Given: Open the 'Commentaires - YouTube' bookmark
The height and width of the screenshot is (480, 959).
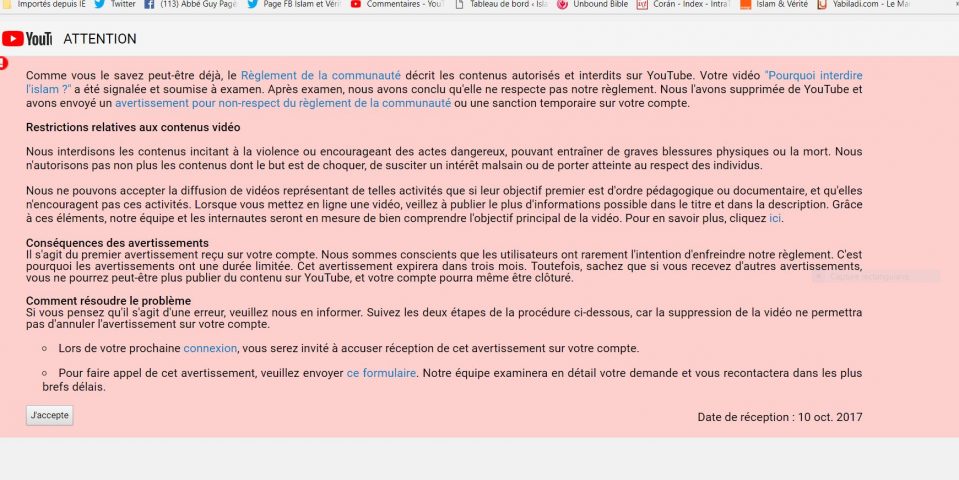Looking at the screenshot, I should pyautogui.click(x=398, y=4).
